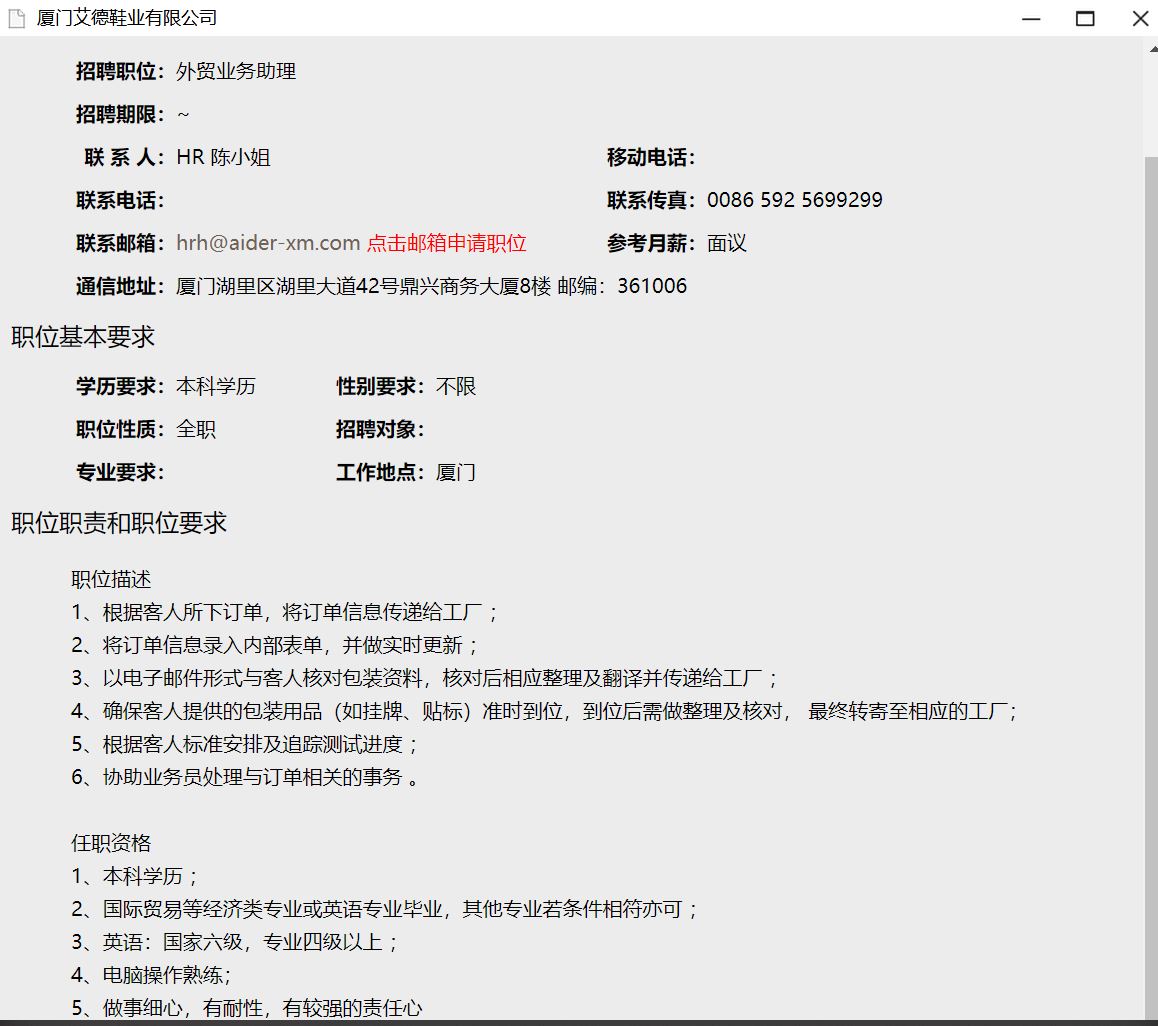Click the heading 职位职责和职位要求
Image resolution: width=1158 pixels, height=1026 pixels.
point(119,523)
